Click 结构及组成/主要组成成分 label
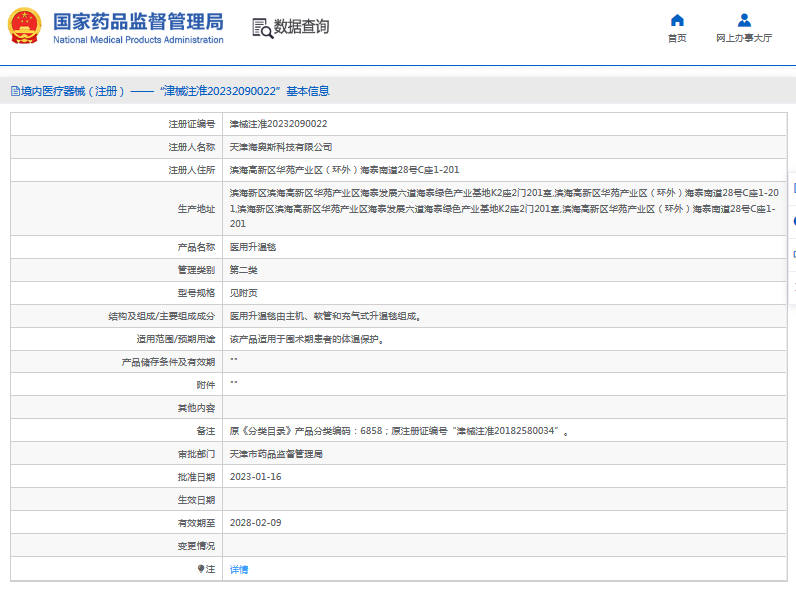Image resolution: width=796 pixels, height=589 pixels. [161, 316]
